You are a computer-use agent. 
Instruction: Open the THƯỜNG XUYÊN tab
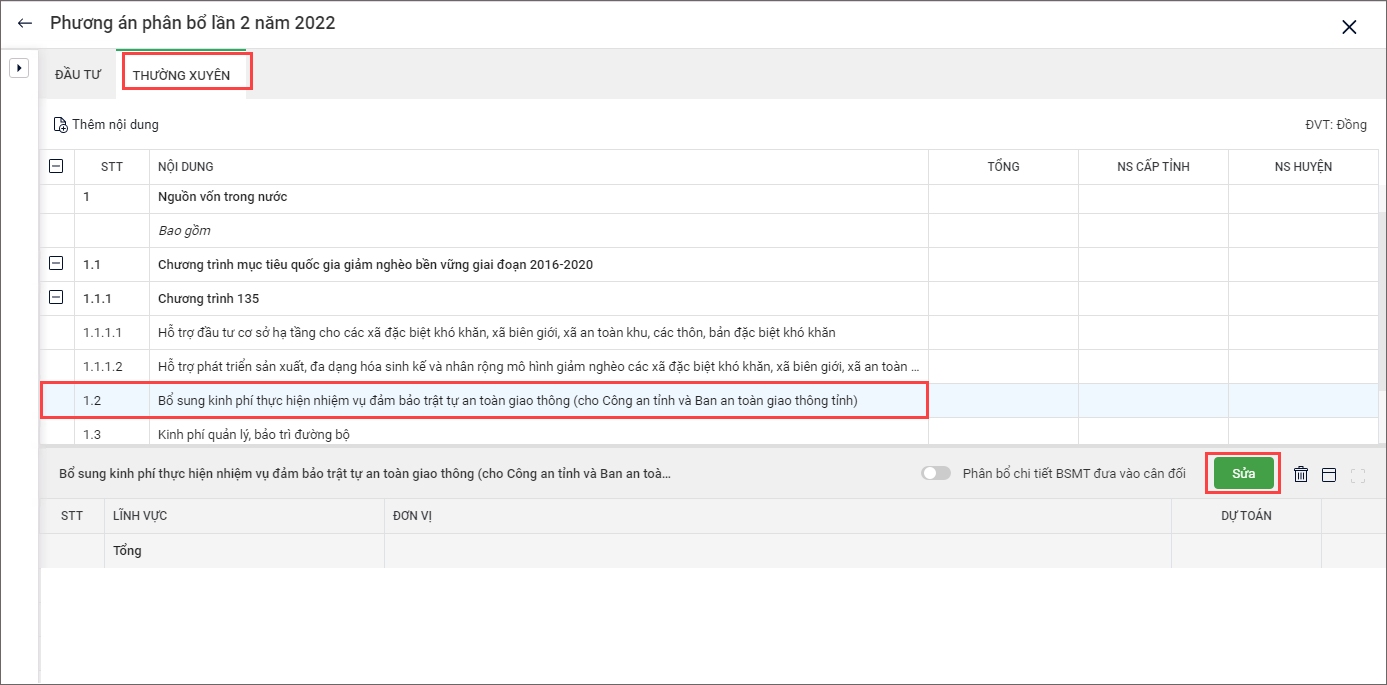coord(181,75)
